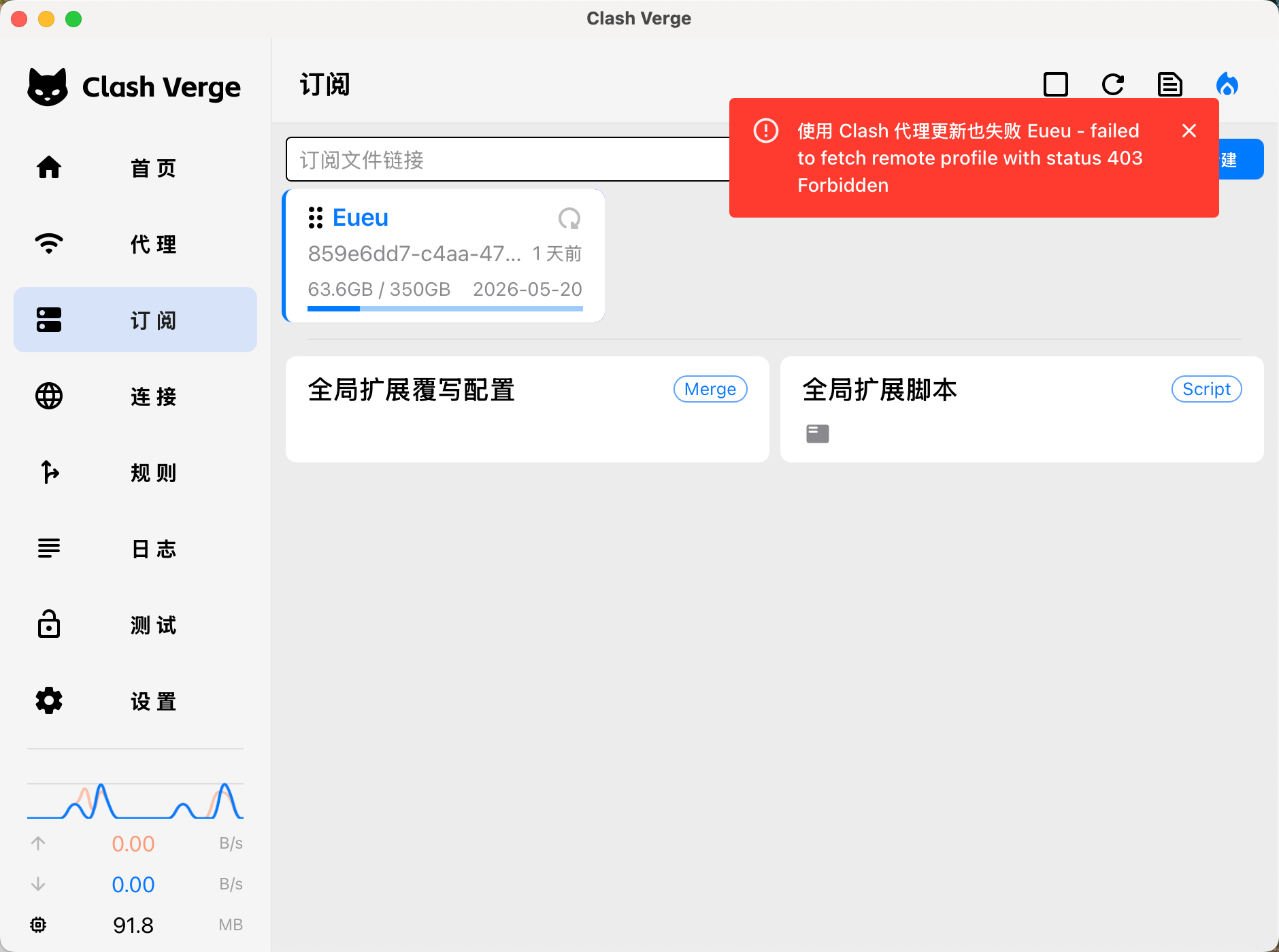
Task: Click the file icon under 全局扩展脚本
Action: [x=817, y=433]
